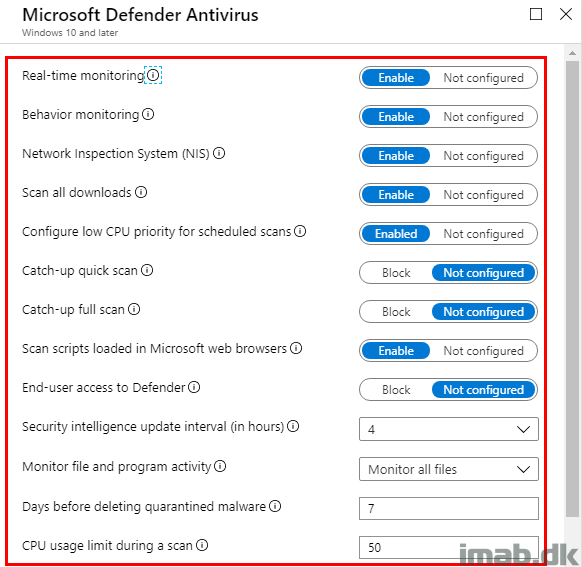The image size is (582, 567).
Task: Open the info icon next to Catch-up full scan
Action: (134, 309)
